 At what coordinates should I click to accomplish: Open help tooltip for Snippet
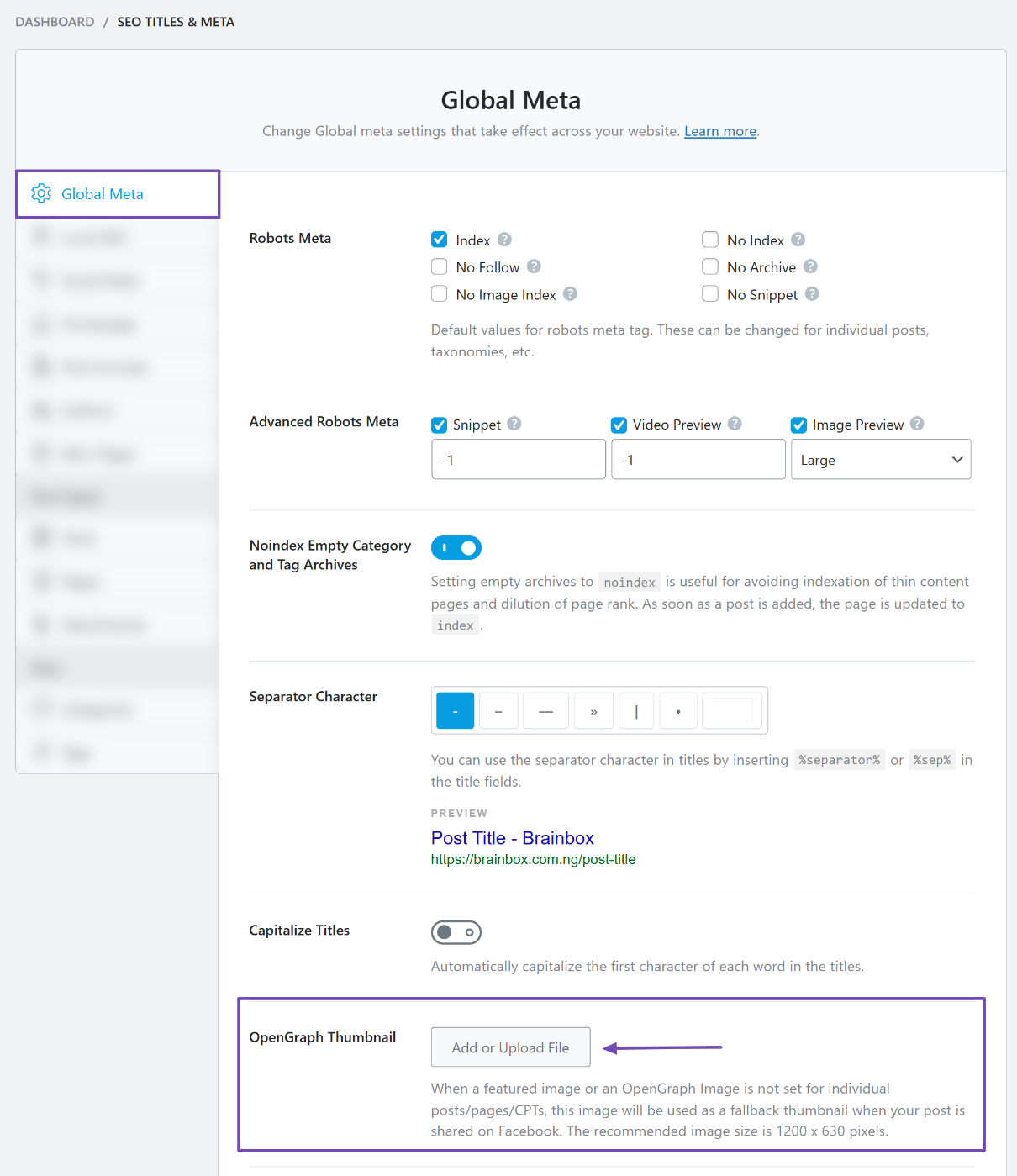pyautogui.click(x=514, y=424)
